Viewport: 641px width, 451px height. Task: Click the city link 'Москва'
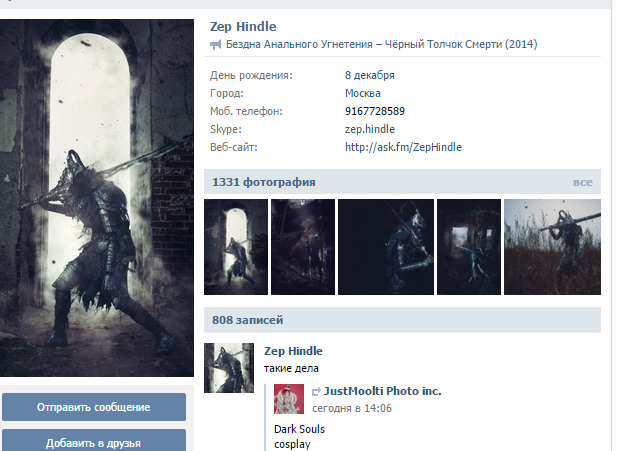coord(363,93)
